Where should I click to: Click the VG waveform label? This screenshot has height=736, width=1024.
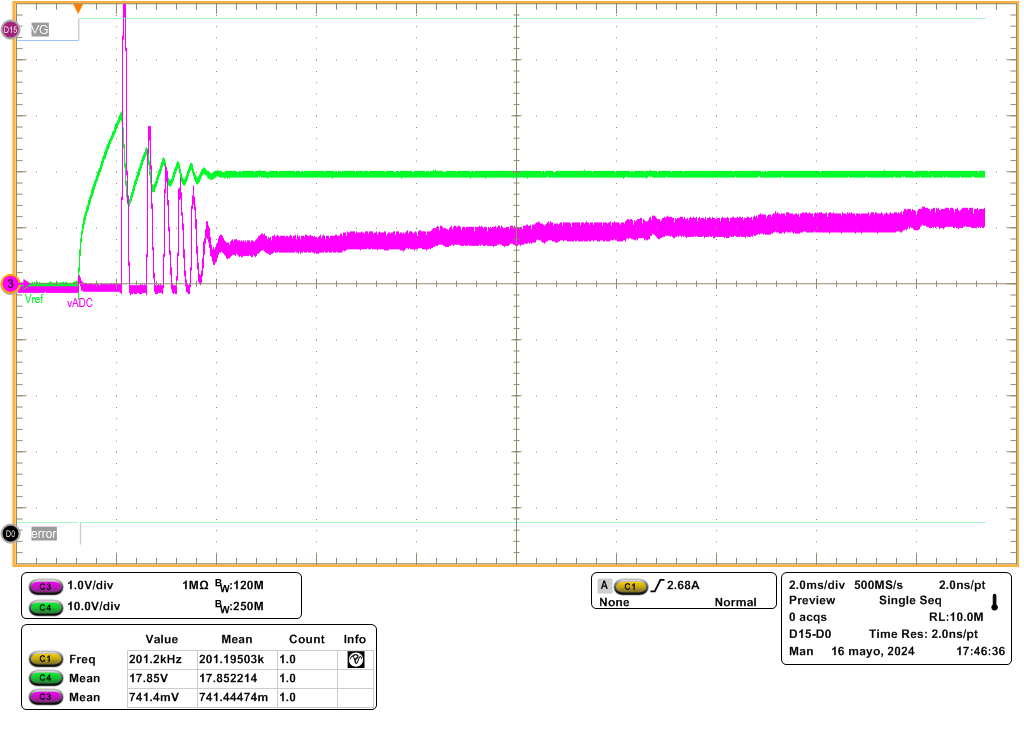pos(41,31)
